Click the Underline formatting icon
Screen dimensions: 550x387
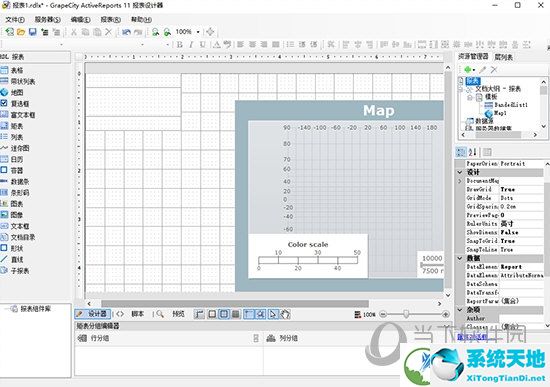click(202, 45)
